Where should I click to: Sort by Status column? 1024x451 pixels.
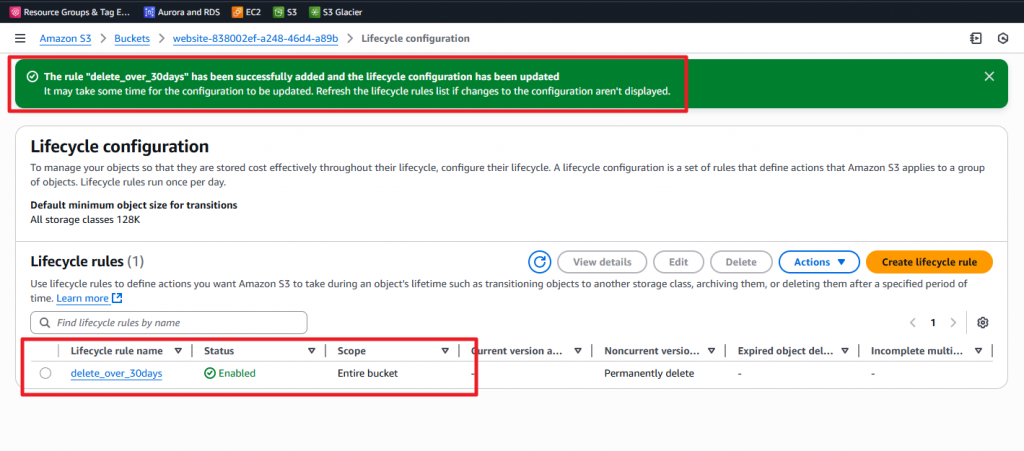tap(312, 351)
